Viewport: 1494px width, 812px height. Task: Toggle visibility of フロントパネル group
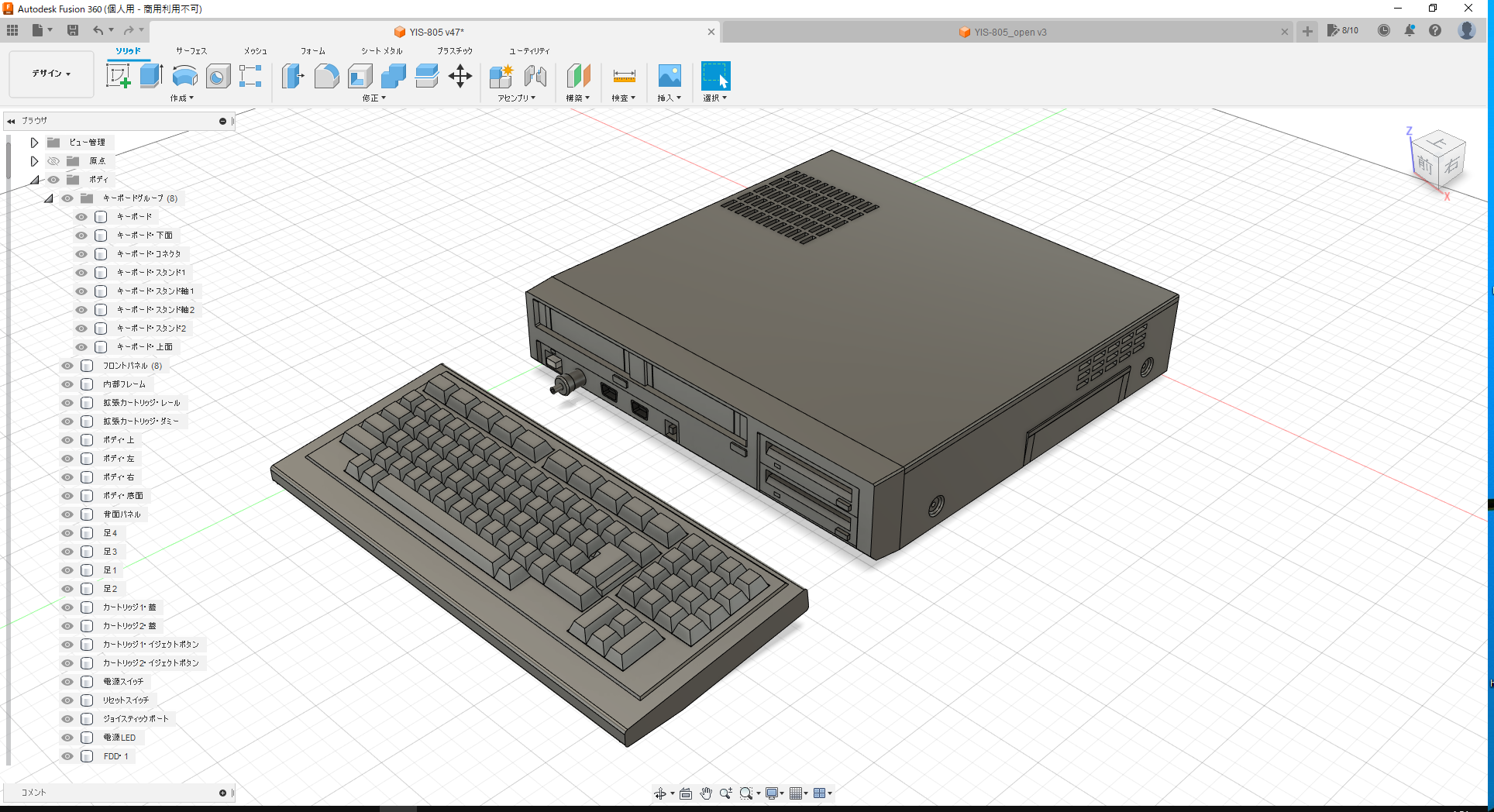pos(67,365)
